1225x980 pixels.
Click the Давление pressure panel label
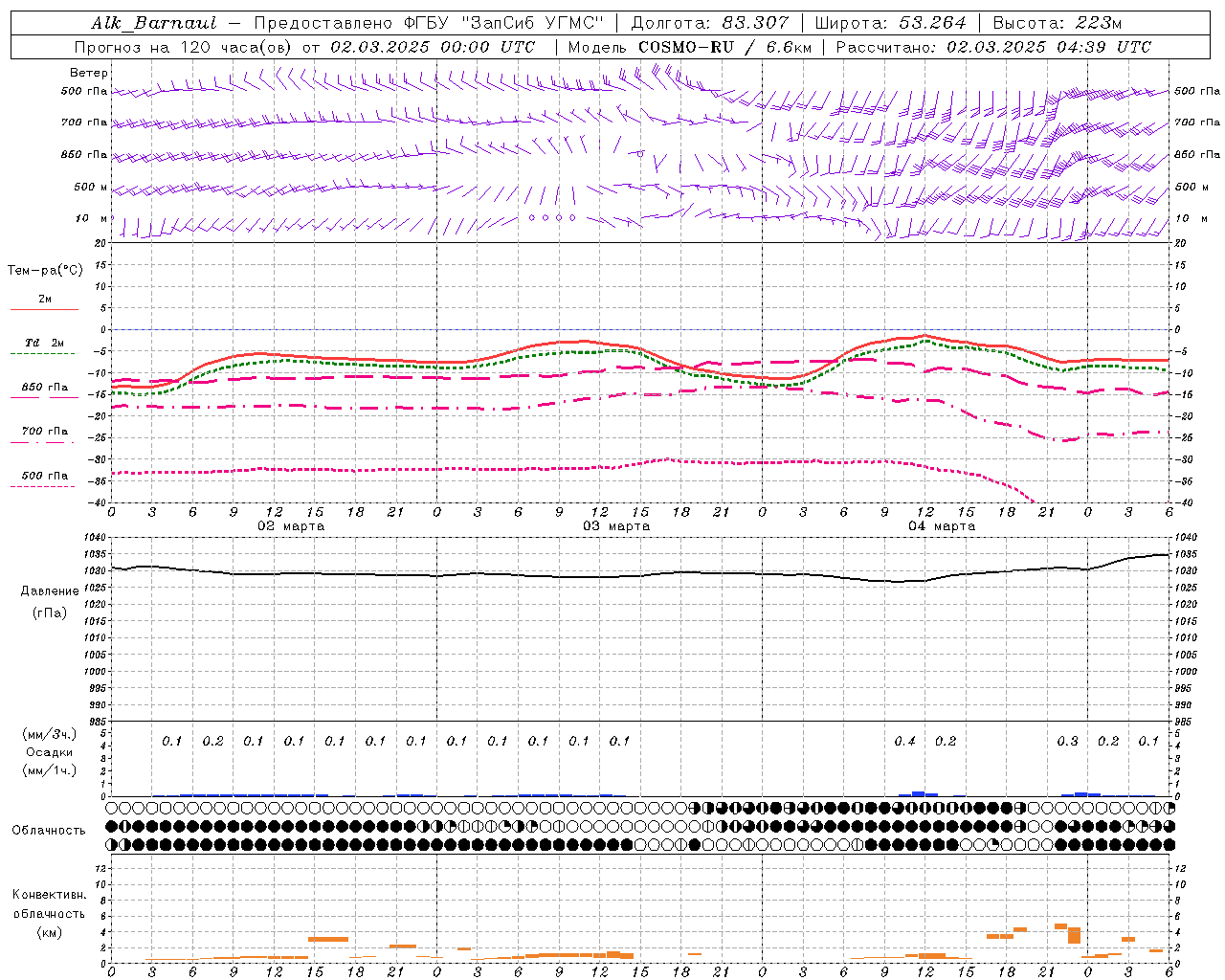coord(50,591)
